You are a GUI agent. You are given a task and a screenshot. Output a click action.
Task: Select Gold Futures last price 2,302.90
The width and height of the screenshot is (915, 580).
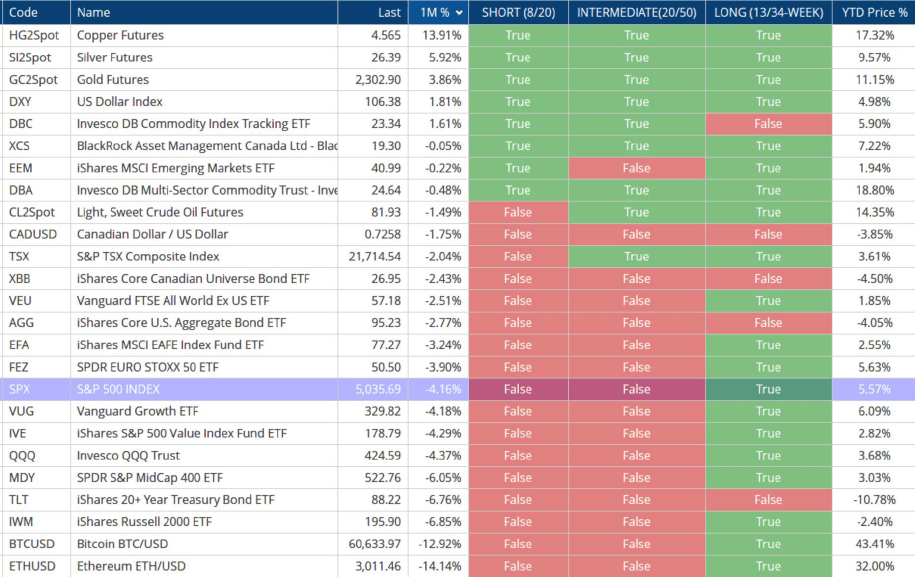pyautogui.click(x=377, y=79)
